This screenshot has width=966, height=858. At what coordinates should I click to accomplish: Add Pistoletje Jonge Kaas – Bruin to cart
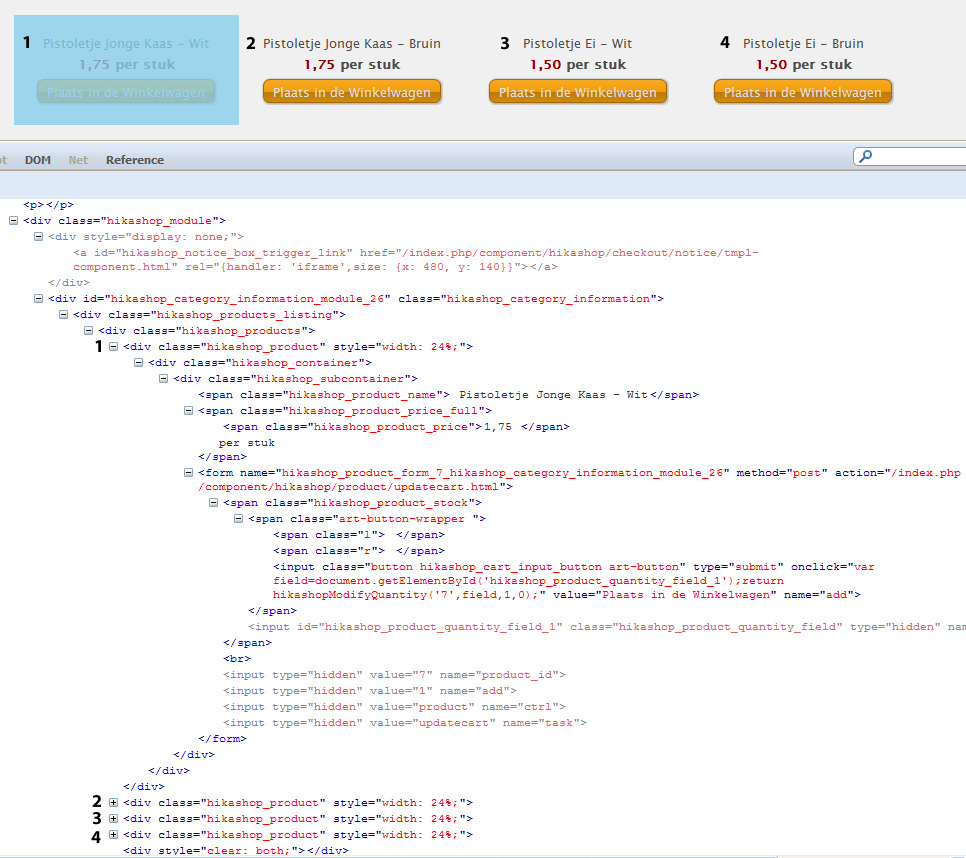click(351, 92)
